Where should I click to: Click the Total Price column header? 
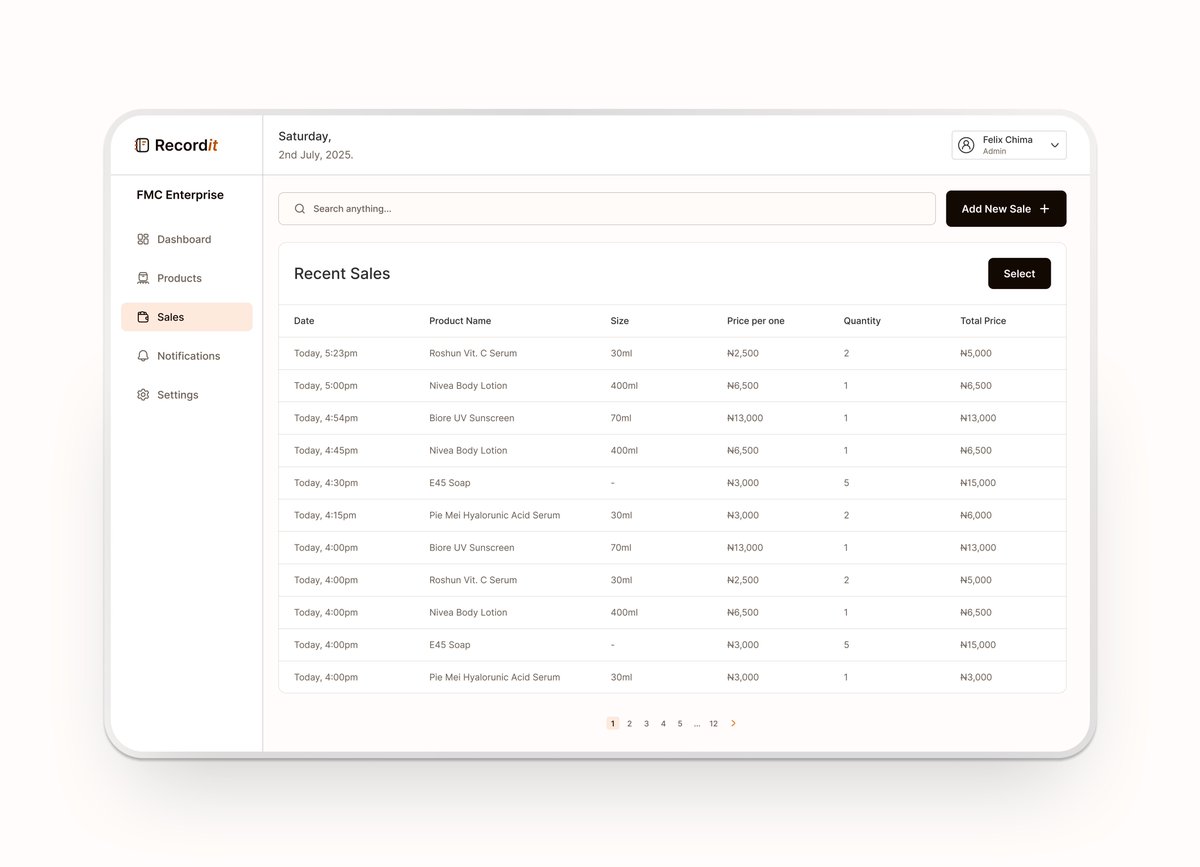point(983,321)
